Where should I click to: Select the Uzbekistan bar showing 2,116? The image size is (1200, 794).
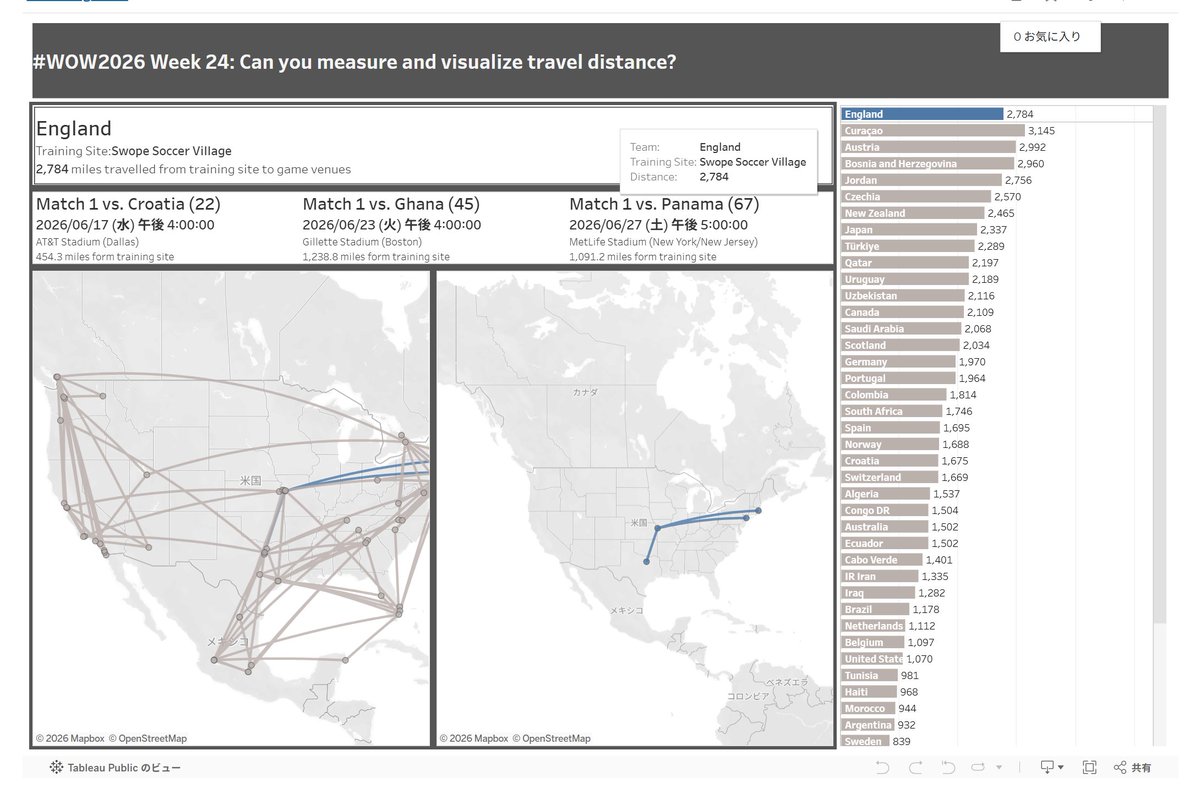tap(903, 296)
